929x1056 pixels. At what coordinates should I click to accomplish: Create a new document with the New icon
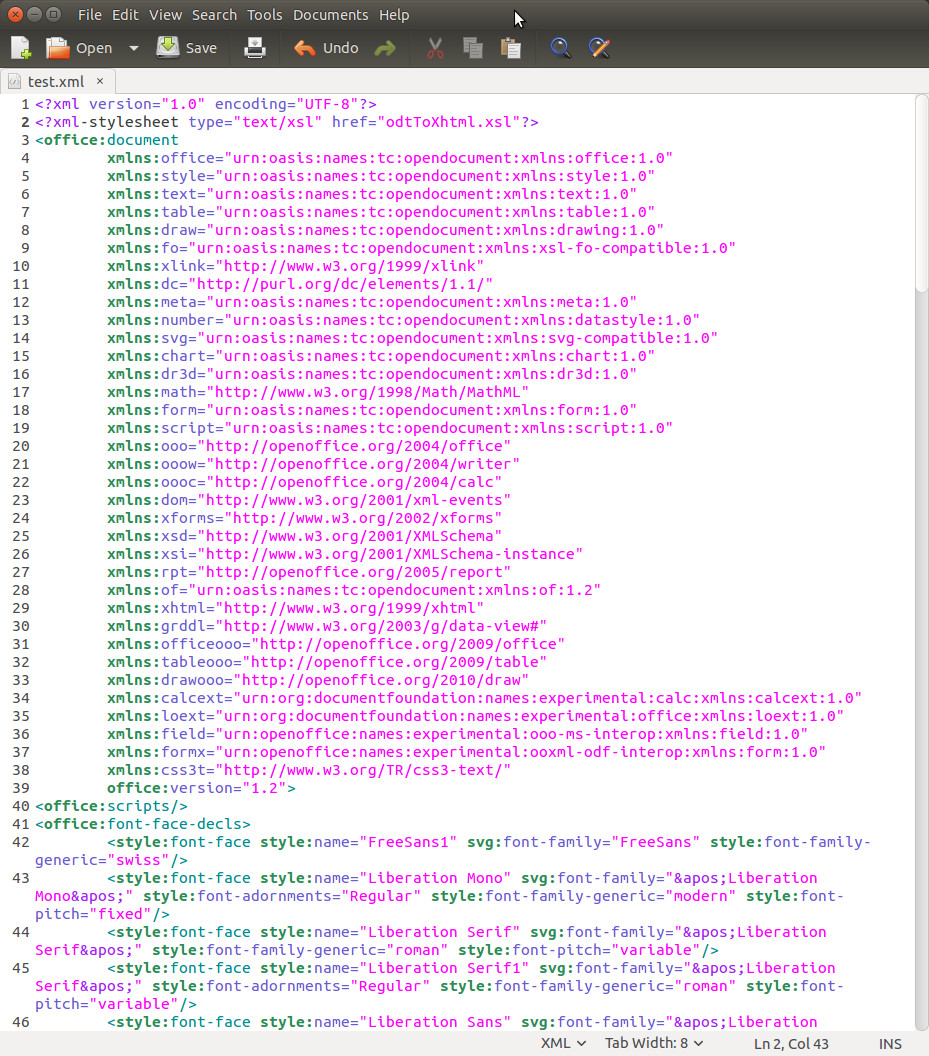21,48
